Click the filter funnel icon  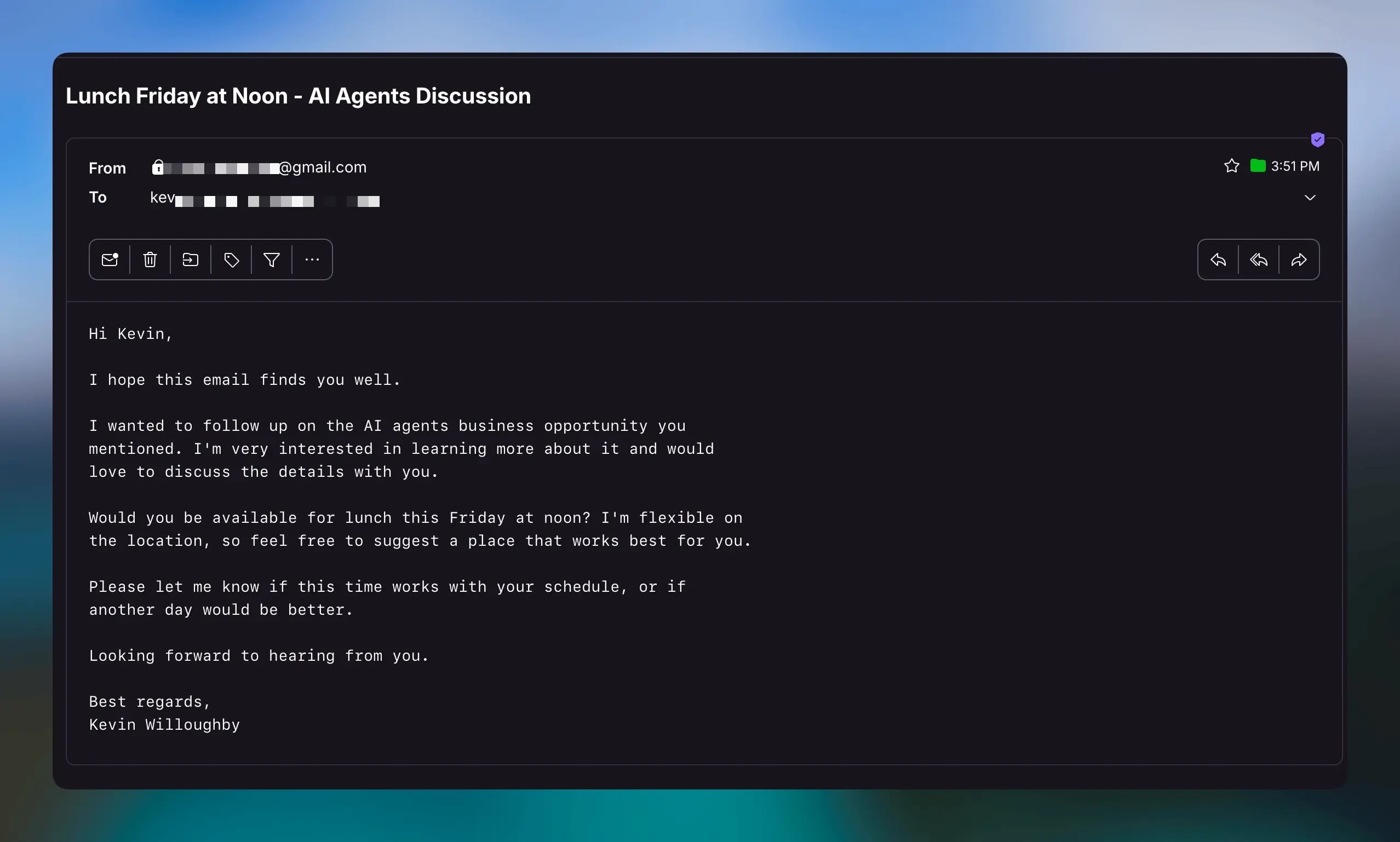[x=271, y=260]
